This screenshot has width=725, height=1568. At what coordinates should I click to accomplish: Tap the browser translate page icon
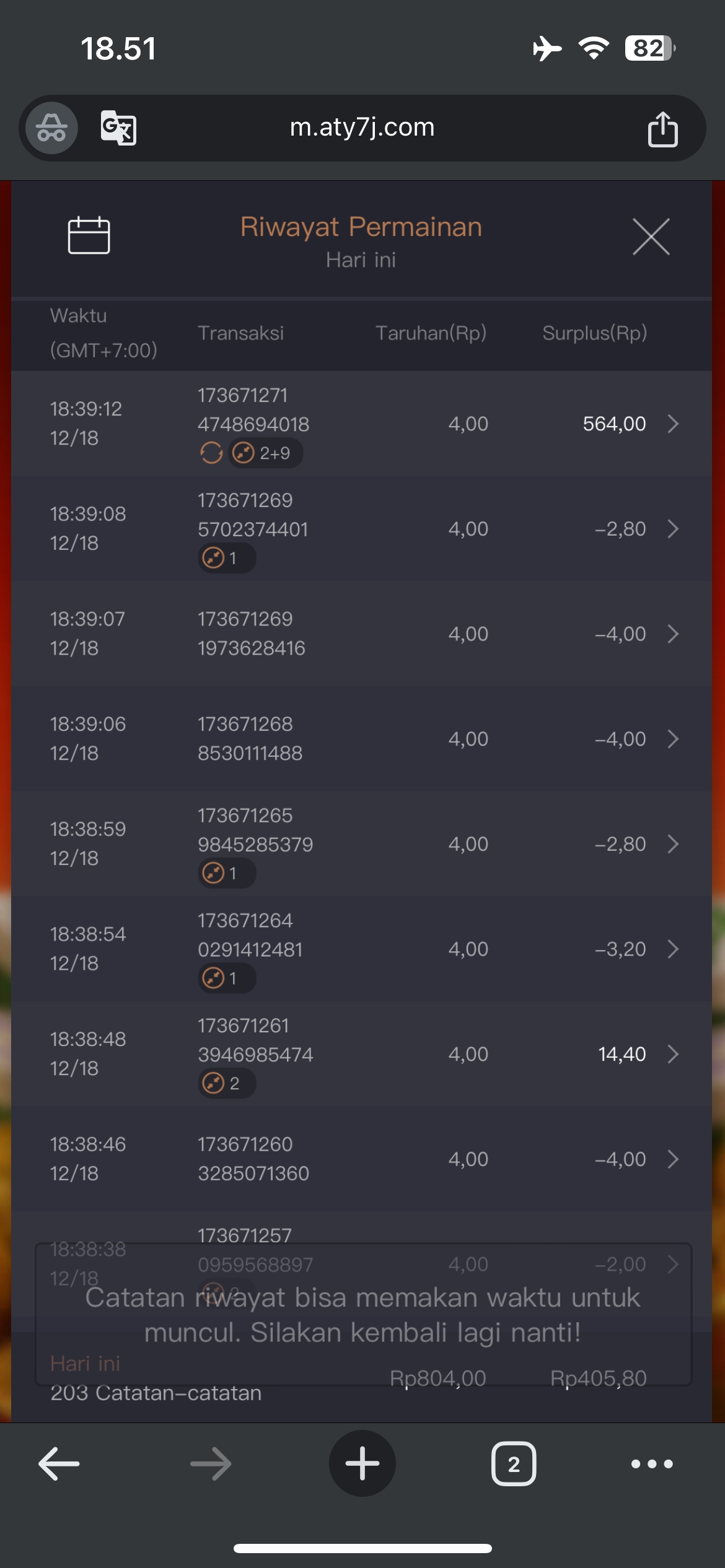[118, 128]
